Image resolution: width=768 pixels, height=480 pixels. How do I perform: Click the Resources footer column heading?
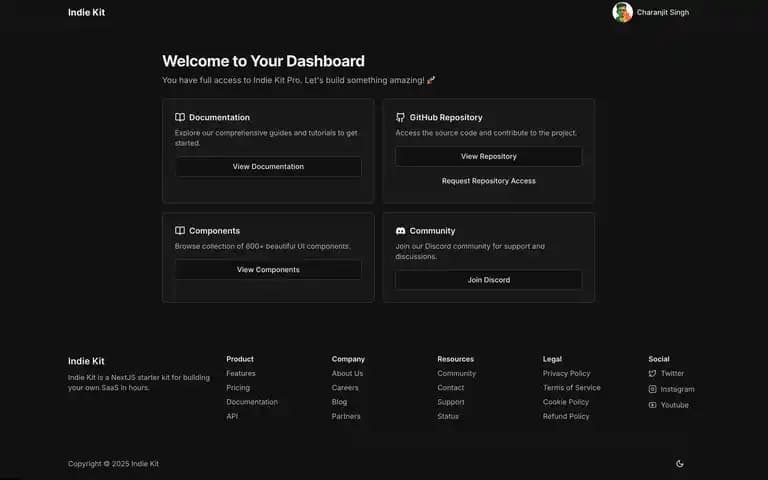pyautogui.click(x=456, y=359)
